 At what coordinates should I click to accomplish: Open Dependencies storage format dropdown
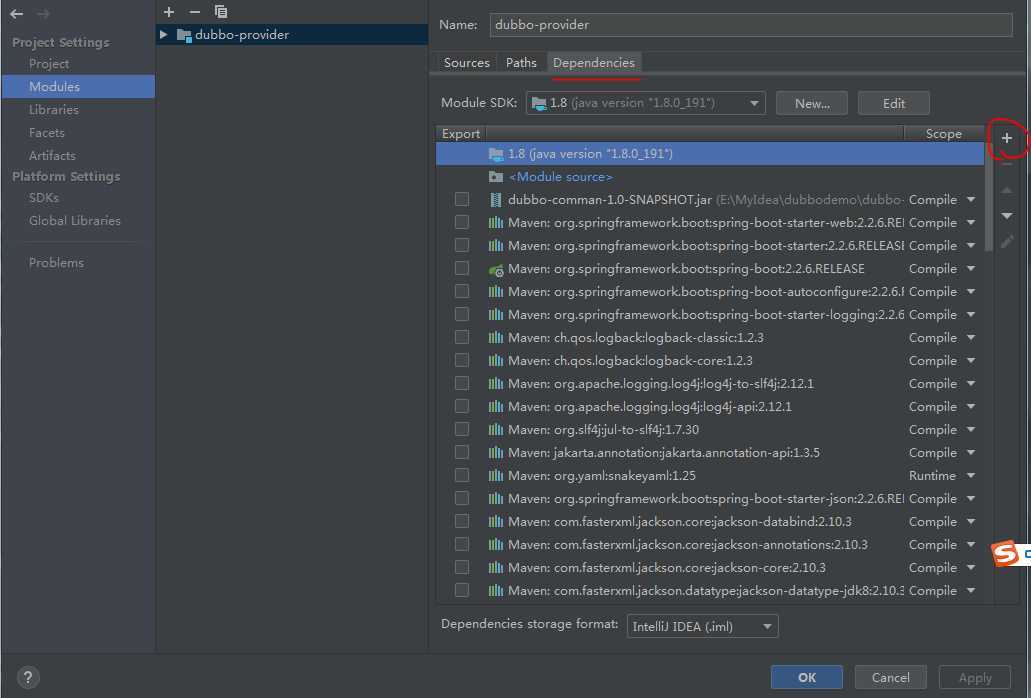[703, 626]
